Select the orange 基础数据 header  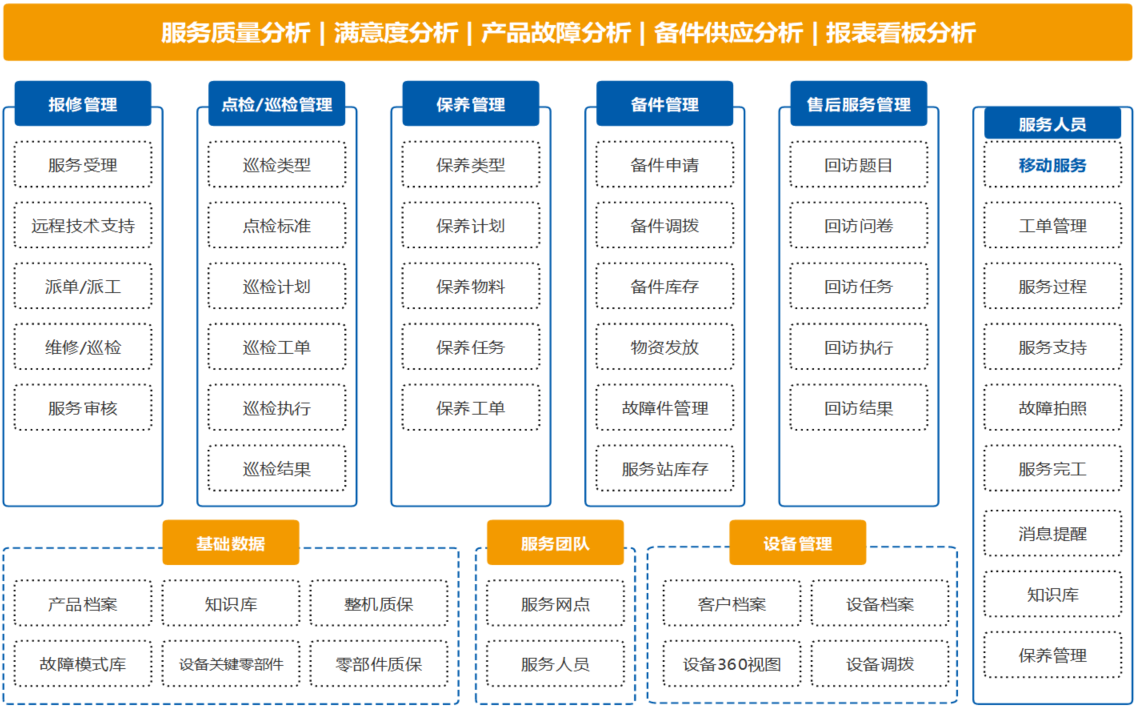(x=231, y=543)
